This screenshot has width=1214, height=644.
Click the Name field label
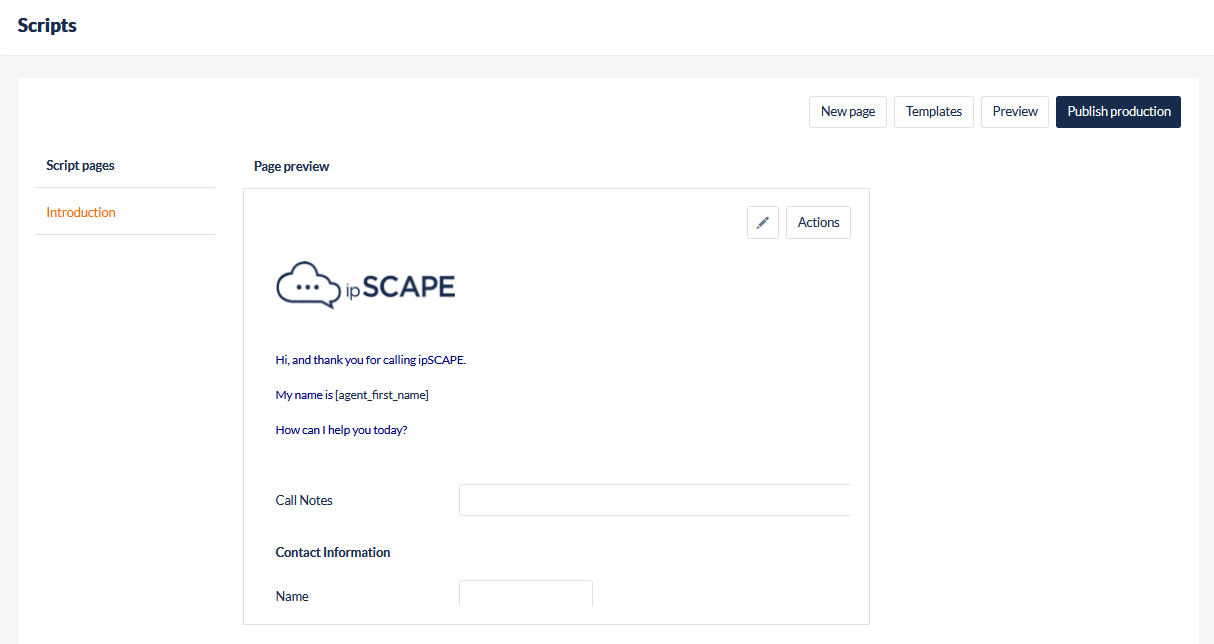pyautogui.click(x=292, y=596)
